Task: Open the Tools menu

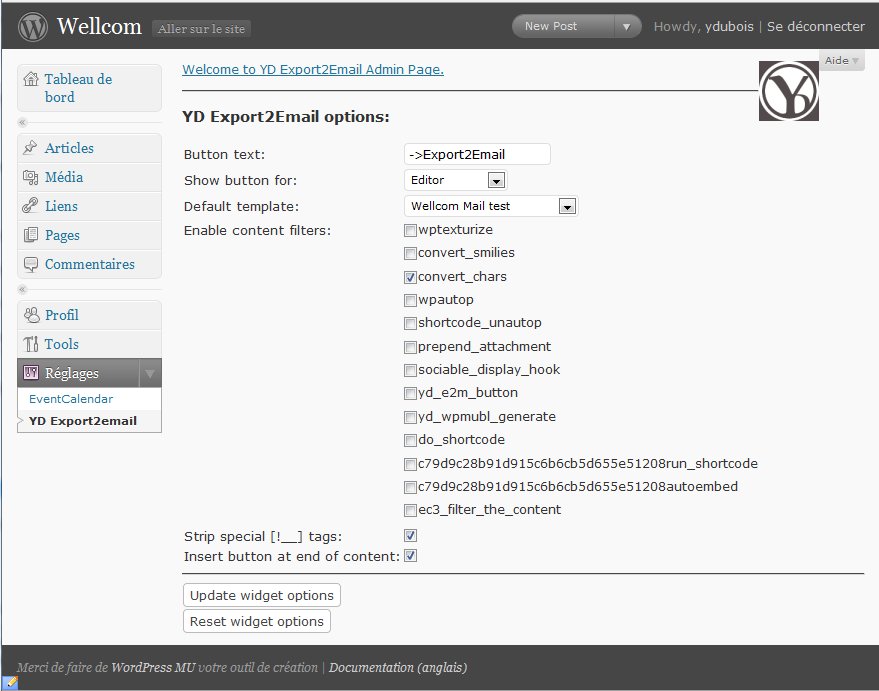Action: [62, 344]
